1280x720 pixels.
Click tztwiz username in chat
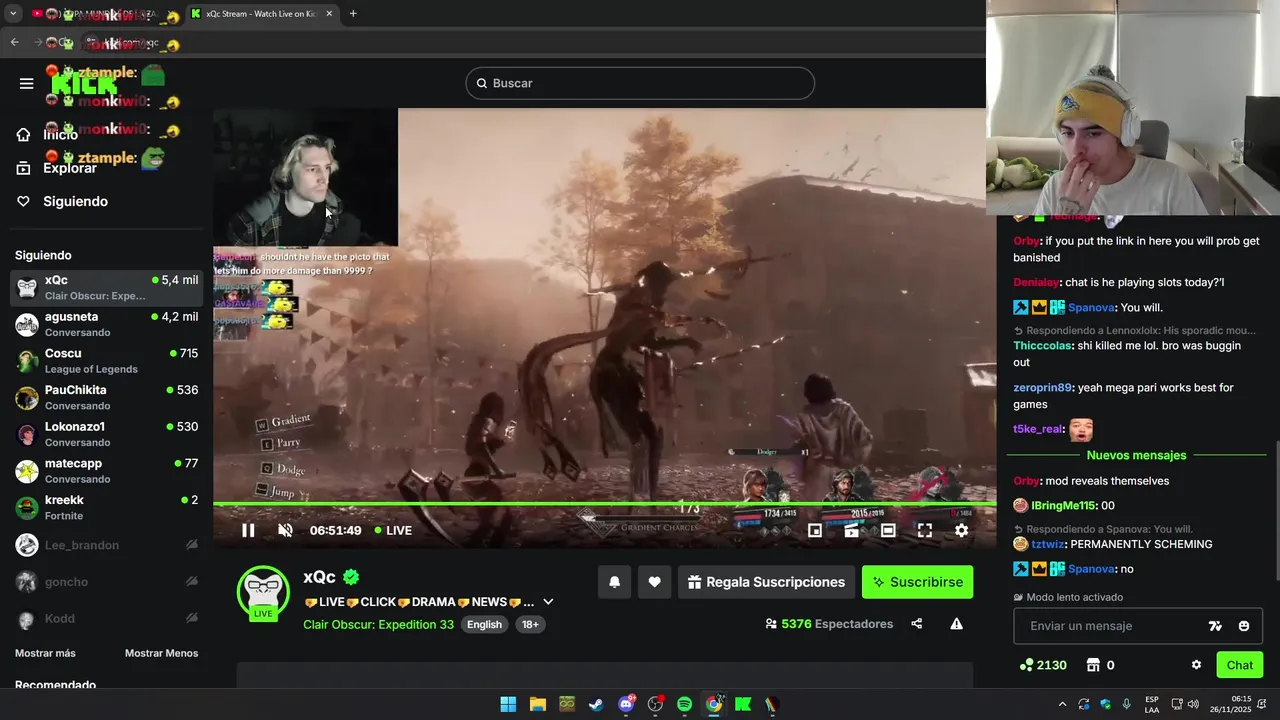[x=1047, y=544]
